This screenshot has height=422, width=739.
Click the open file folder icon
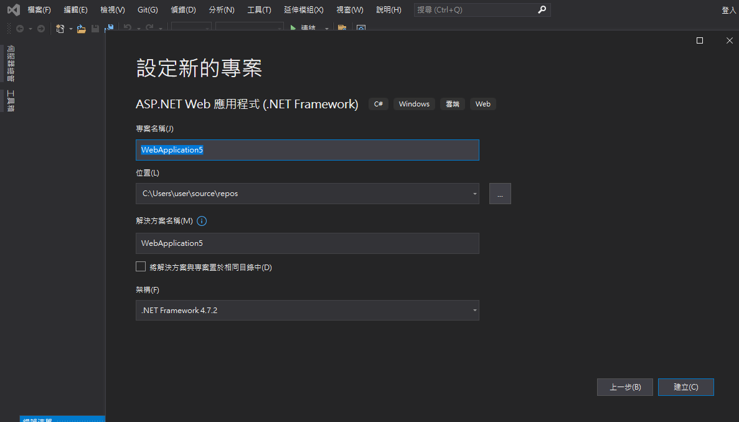(81, 29)
